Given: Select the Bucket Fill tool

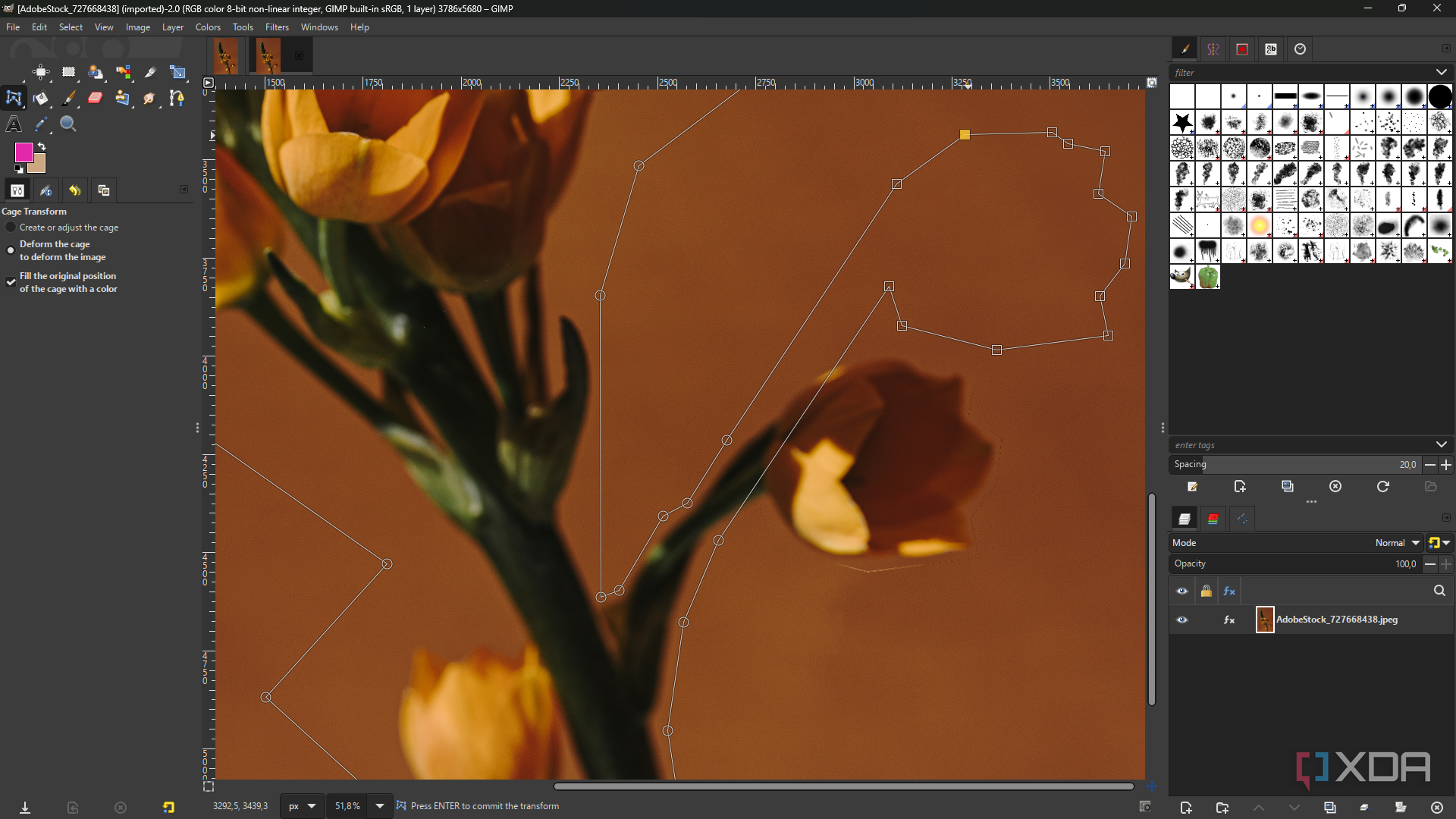Looking at the screenshot, I should click(x=41, y=98).
